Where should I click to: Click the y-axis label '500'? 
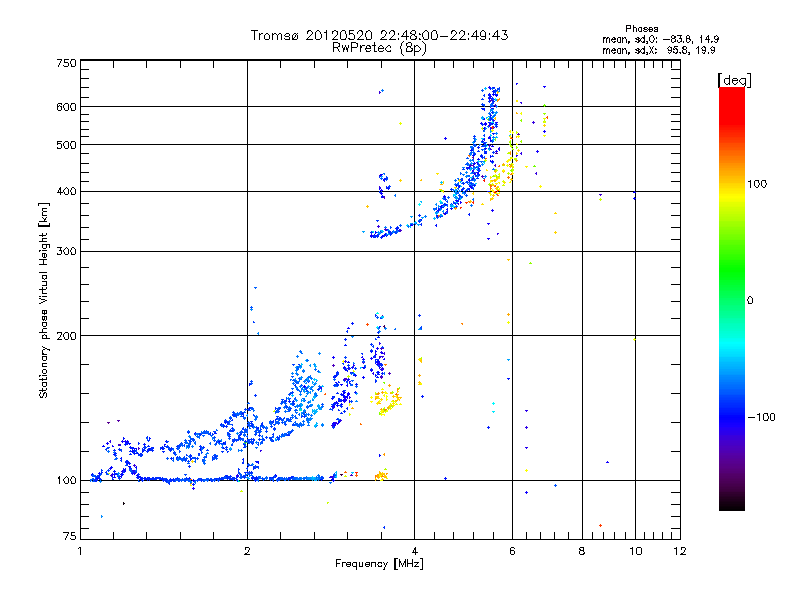click(x=66, y=145)
